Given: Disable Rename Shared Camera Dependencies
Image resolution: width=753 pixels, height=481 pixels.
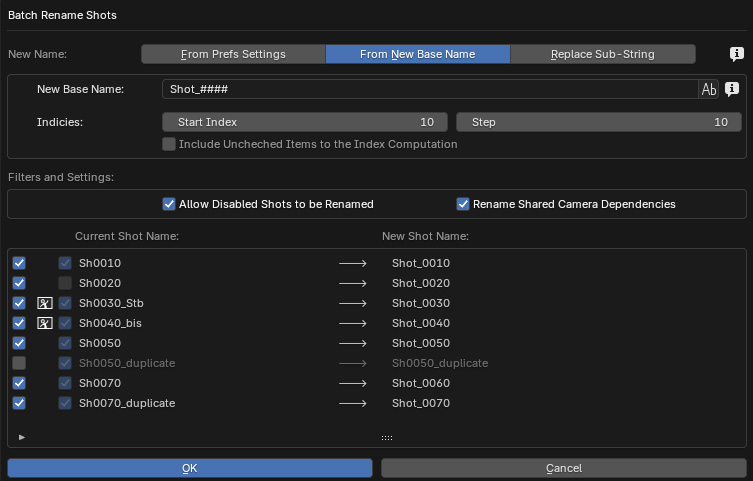Looking at the screenshot, I should [x=463, y=204].
